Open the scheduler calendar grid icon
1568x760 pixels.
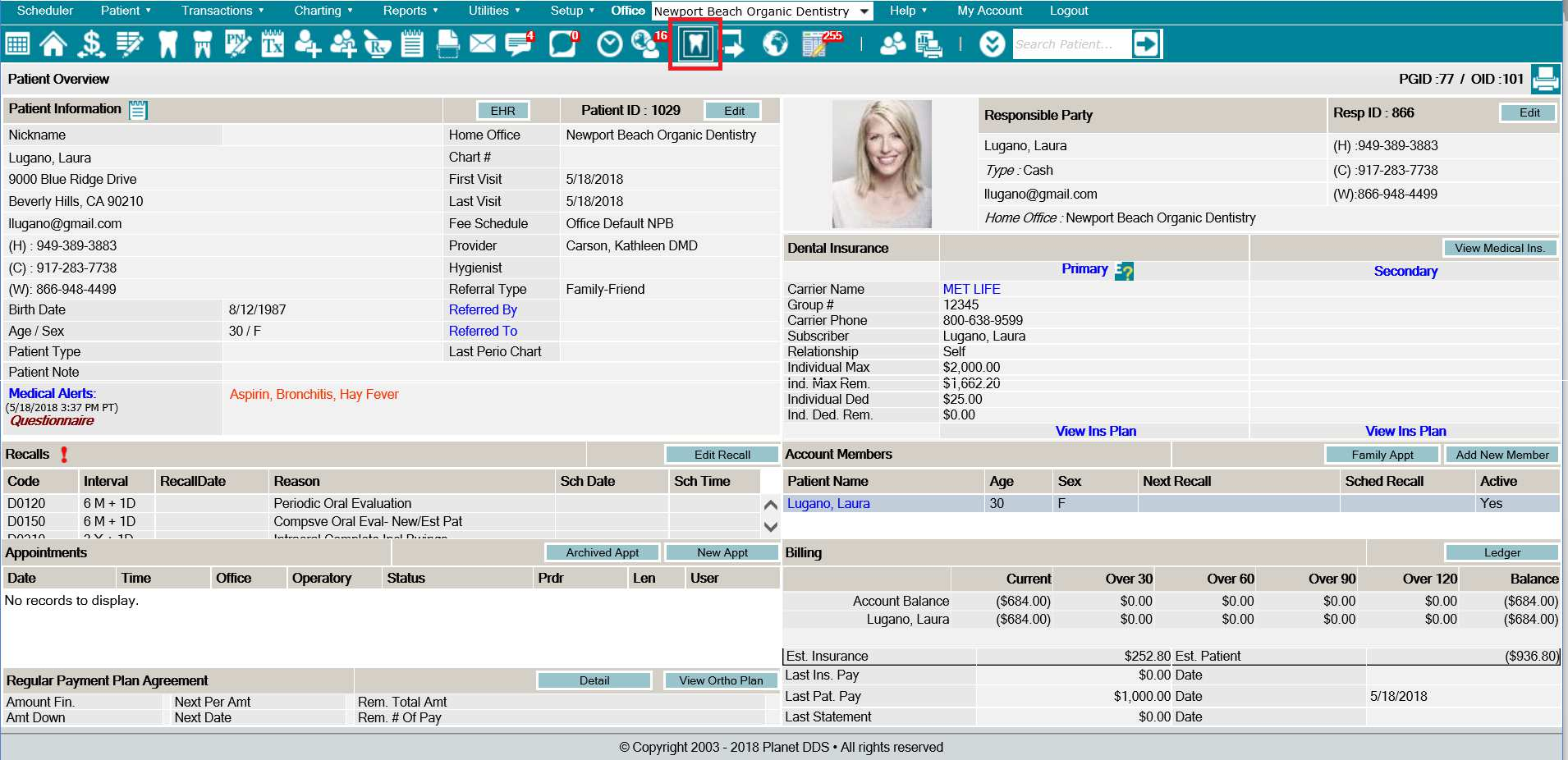click(17, 43)
